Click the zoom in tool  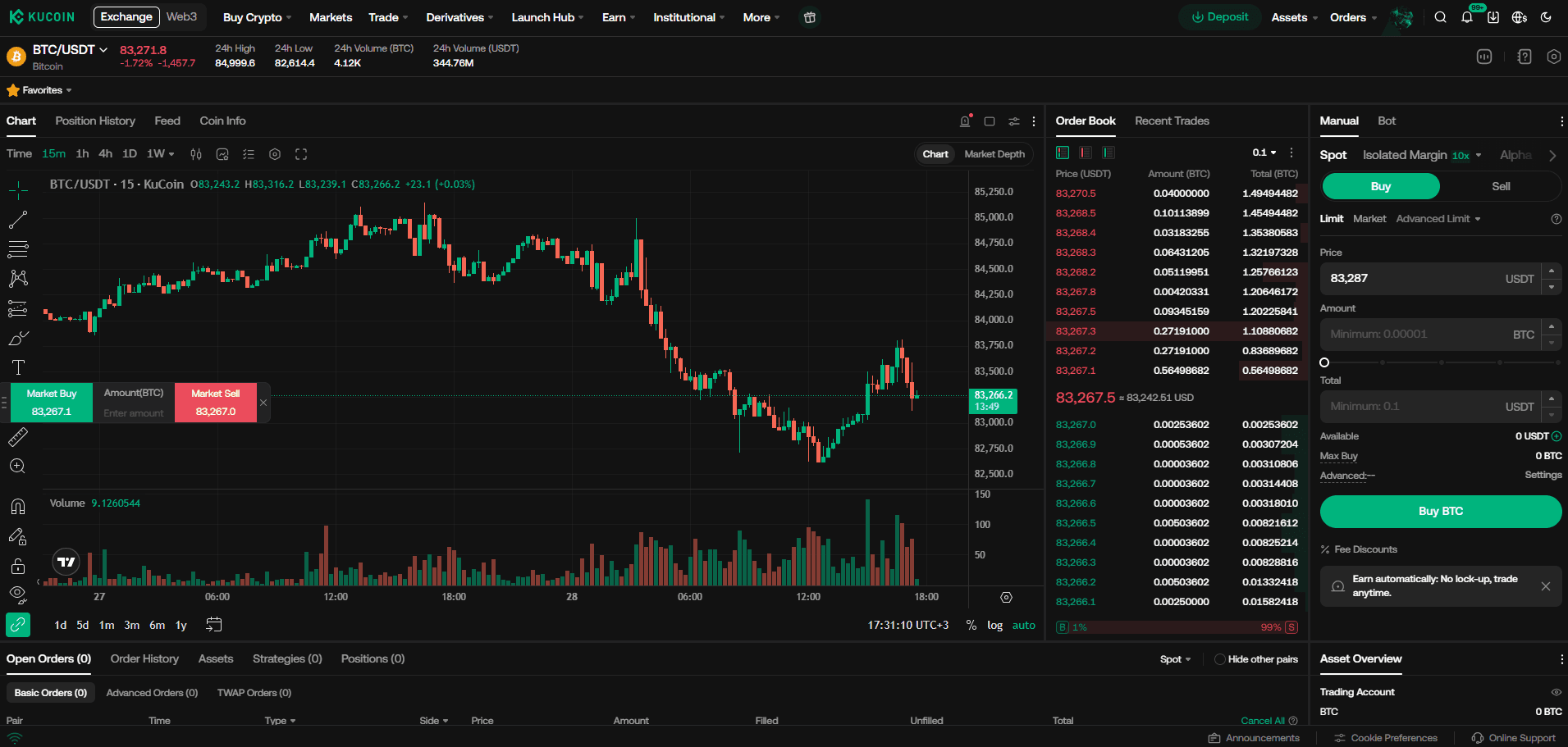18,467
